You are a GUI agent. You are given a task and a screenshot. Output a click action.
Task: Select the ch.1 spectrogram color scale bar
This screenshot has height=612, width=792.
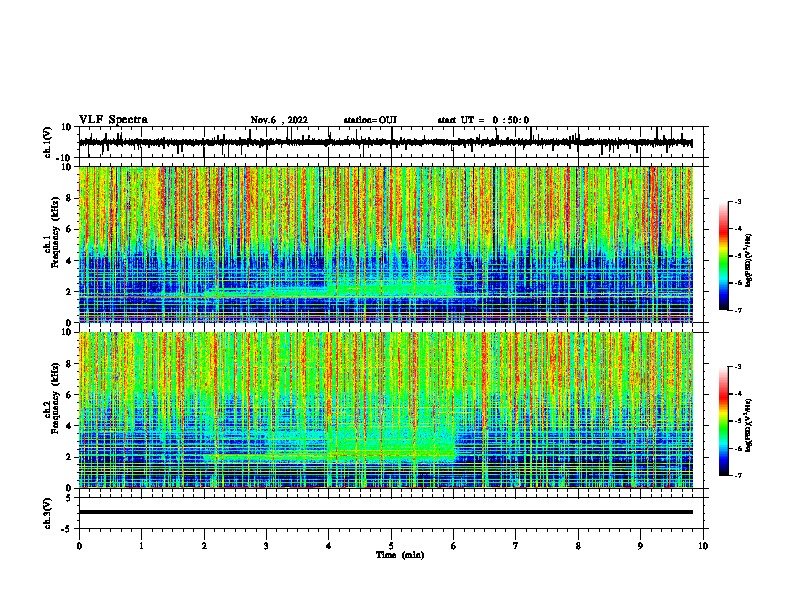point(723,256)
